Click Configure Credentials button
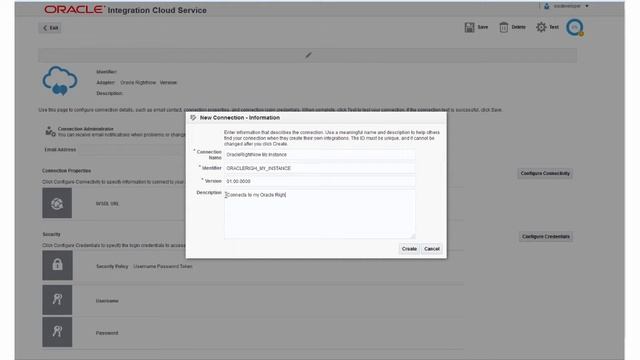 546,237
